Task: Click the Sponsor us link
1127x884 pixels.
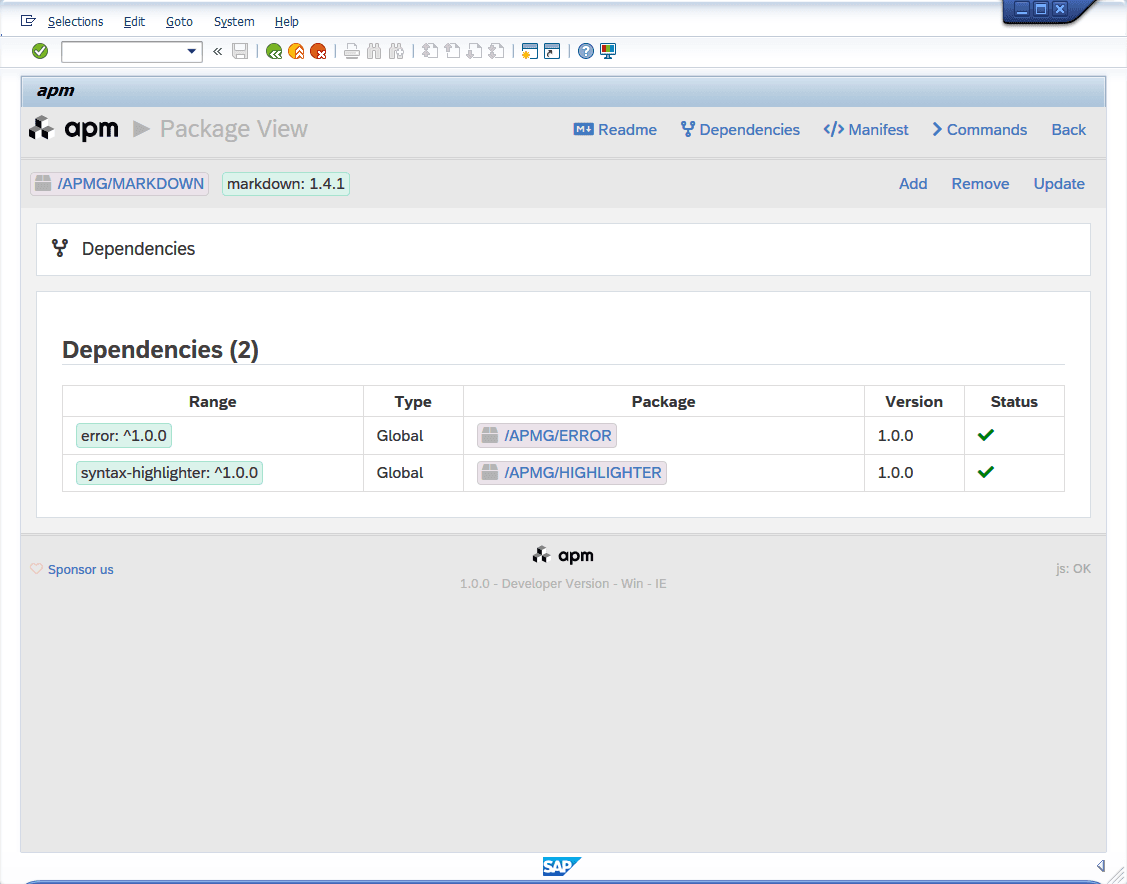Action: [x=80, y=569]
